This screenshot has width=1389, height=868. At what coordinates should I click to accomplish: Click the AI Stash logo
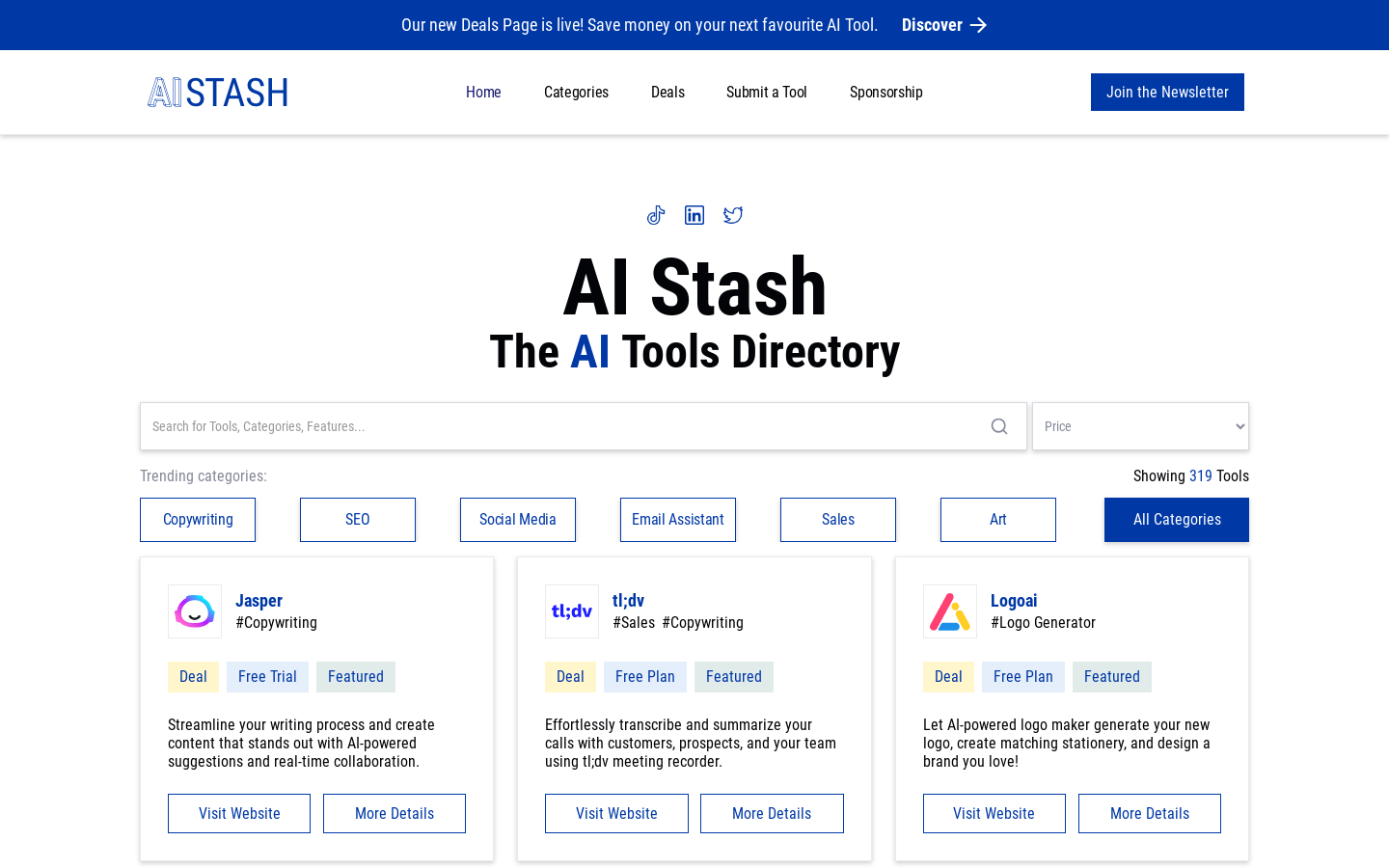click(x=218, y=93)
